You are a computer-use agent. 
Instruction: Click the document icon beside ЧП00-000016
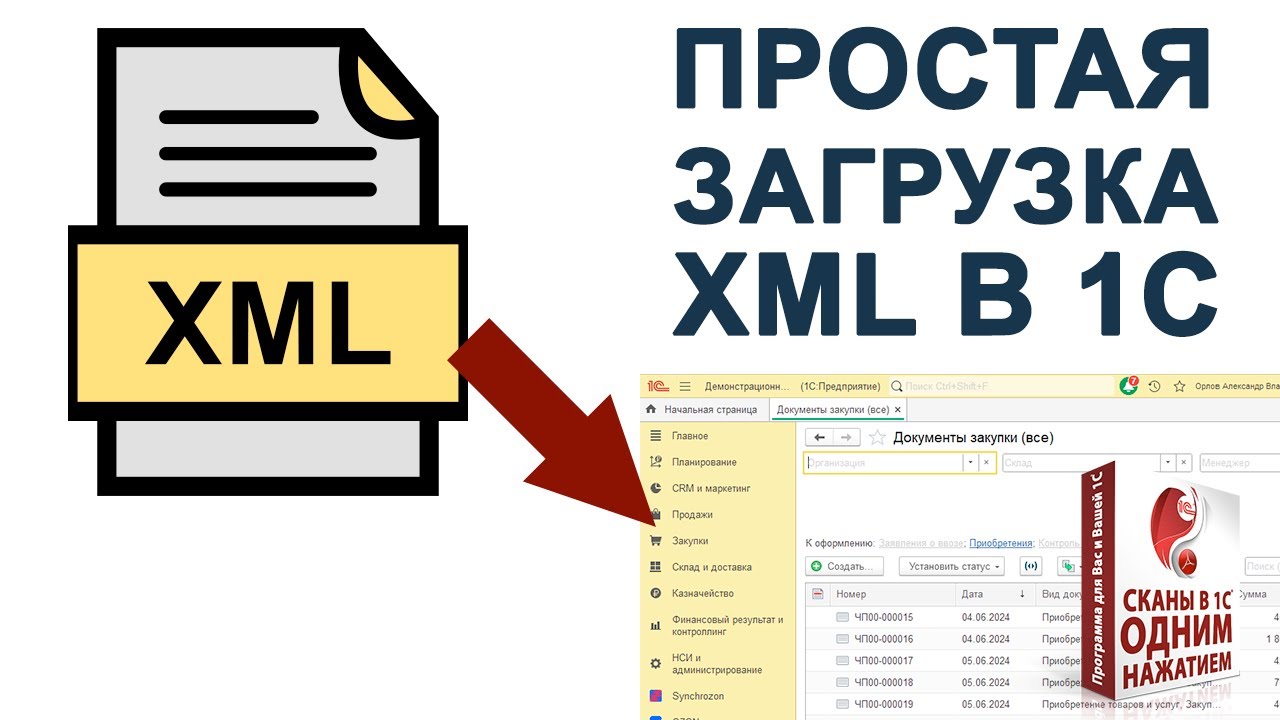tap(842, 639)
